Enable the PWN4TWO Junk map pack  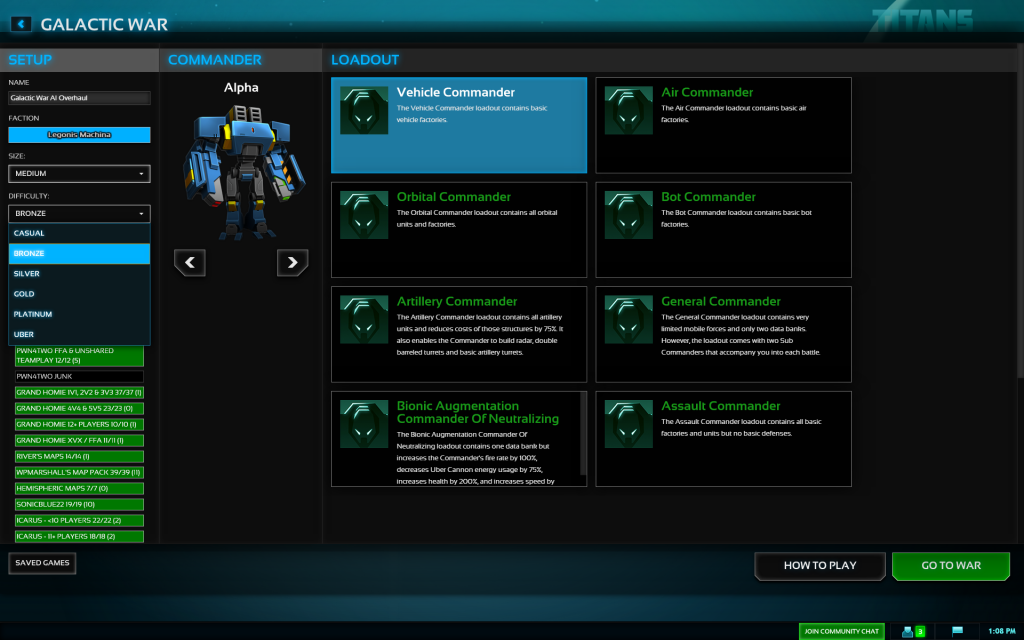(79, 376)
